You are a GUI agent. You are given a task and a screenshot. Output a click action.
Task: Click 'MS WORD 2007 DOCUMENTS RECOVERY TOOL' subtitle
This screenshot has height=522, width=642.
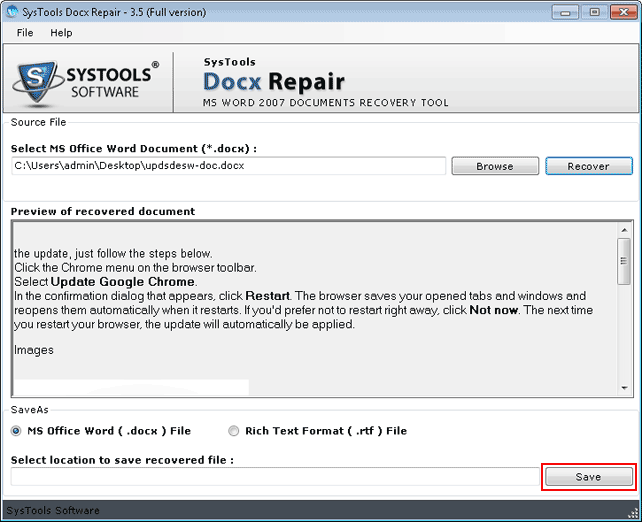pos(326,102)
